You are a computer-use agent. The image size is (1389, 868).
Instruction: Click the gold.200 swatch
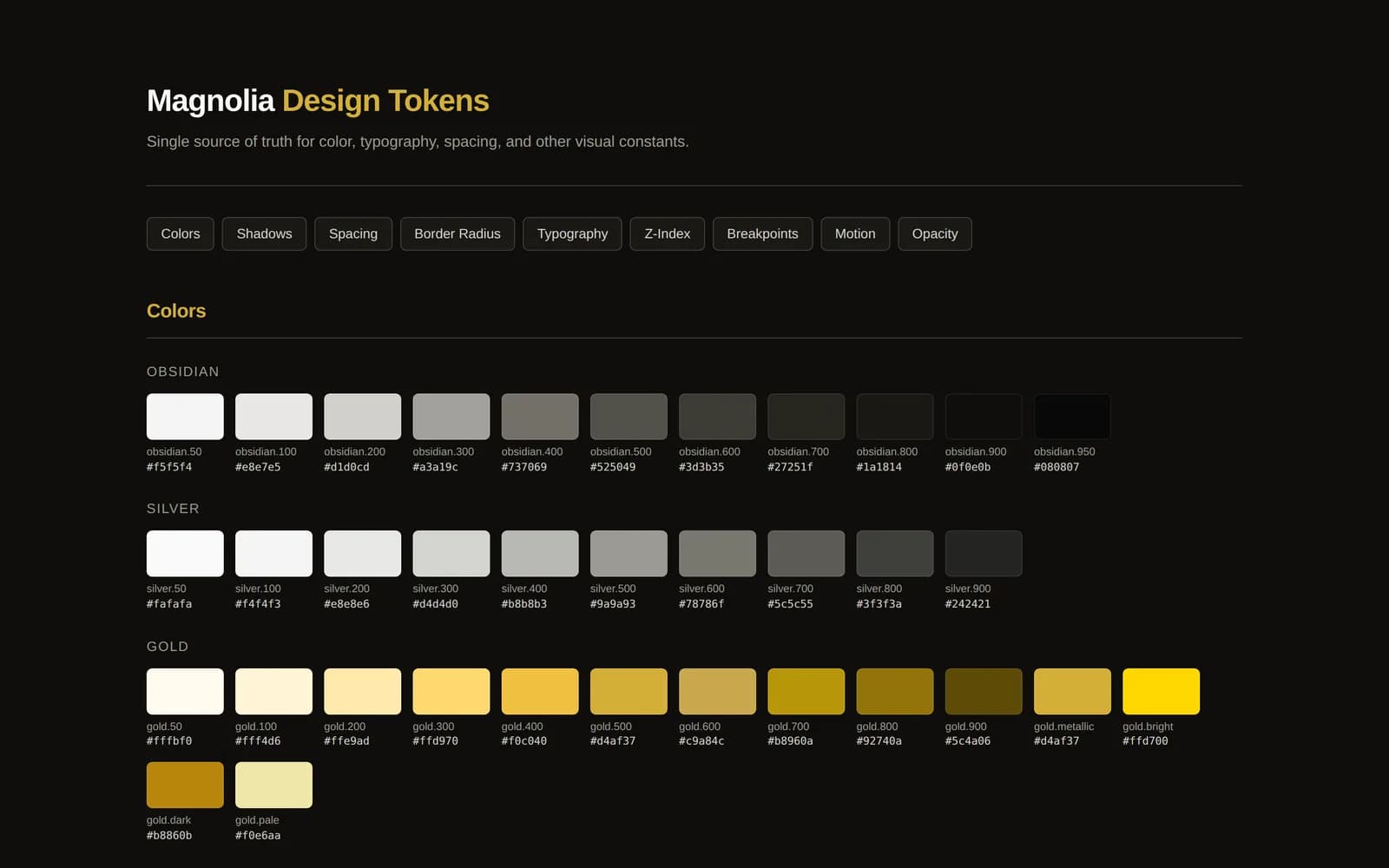coord(363,692)
